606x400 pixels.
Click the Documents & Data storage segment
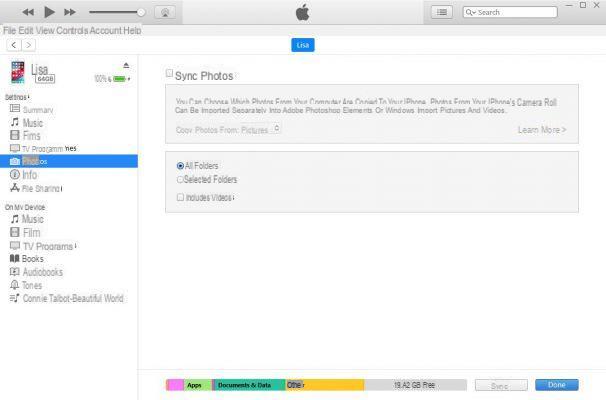(x=249, y=385)
